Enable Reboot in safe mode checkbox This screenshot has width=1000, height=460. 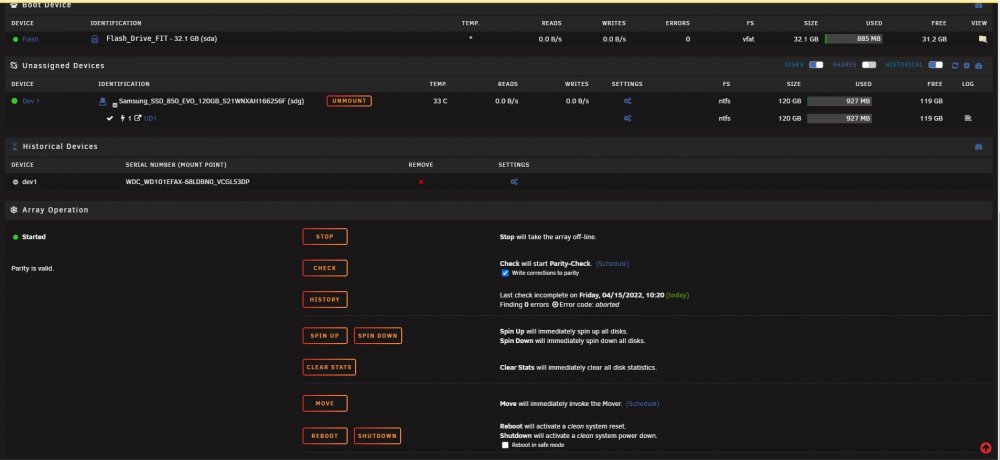click(505, 445)
